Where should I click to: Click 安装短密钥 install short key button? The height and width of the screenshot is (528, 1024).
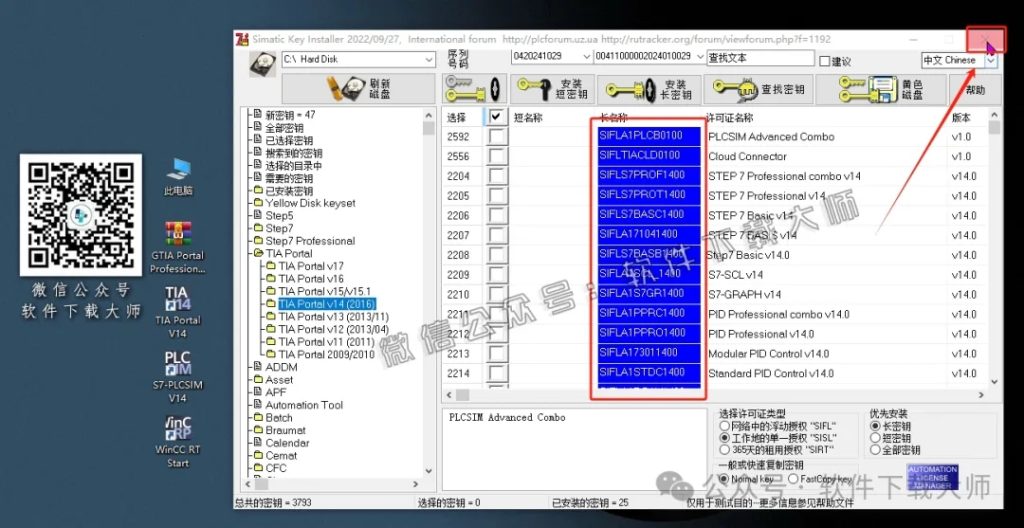tap(553, 89)
